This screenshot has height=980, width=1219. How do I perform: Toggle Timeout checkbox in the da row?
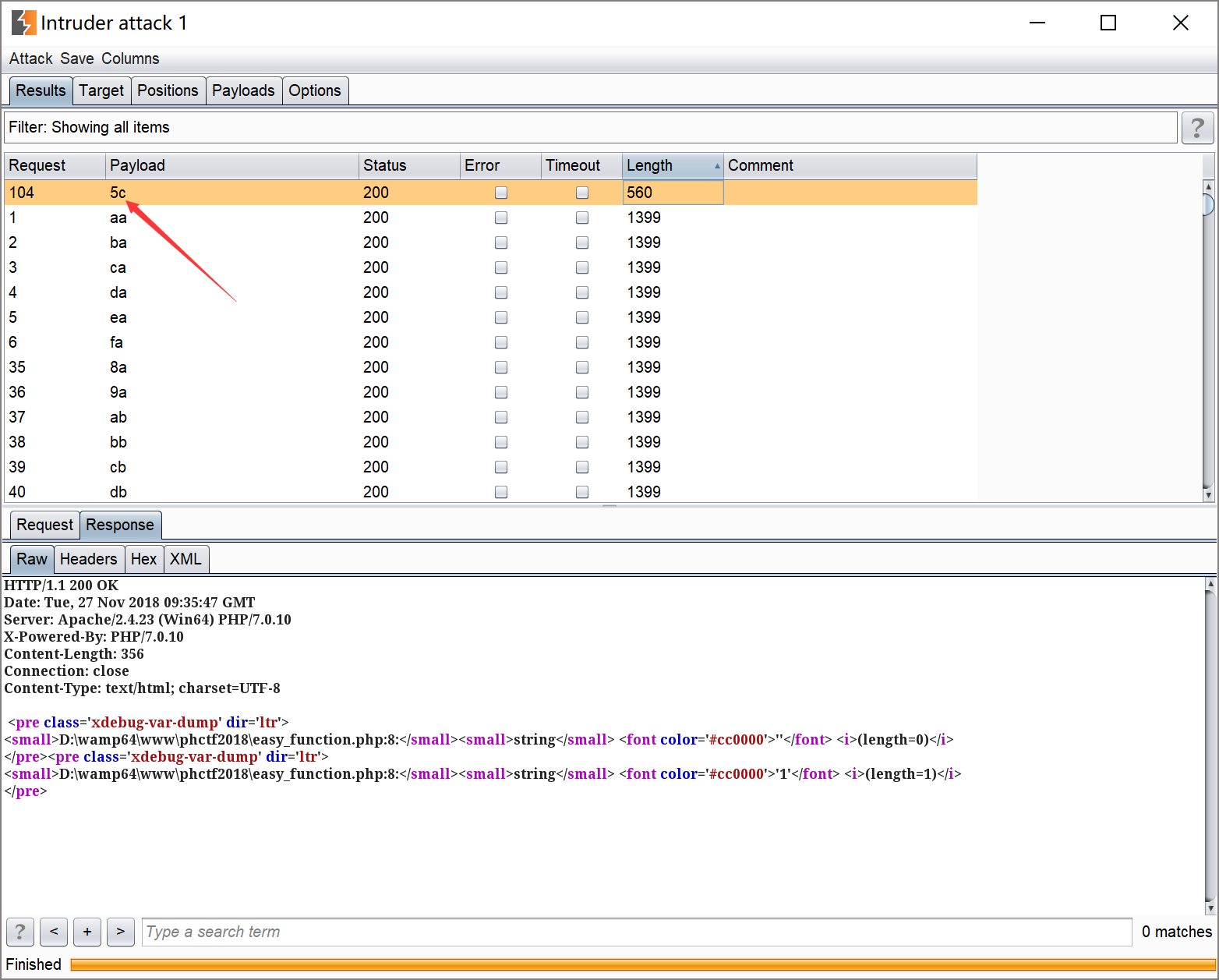[582, 292]
